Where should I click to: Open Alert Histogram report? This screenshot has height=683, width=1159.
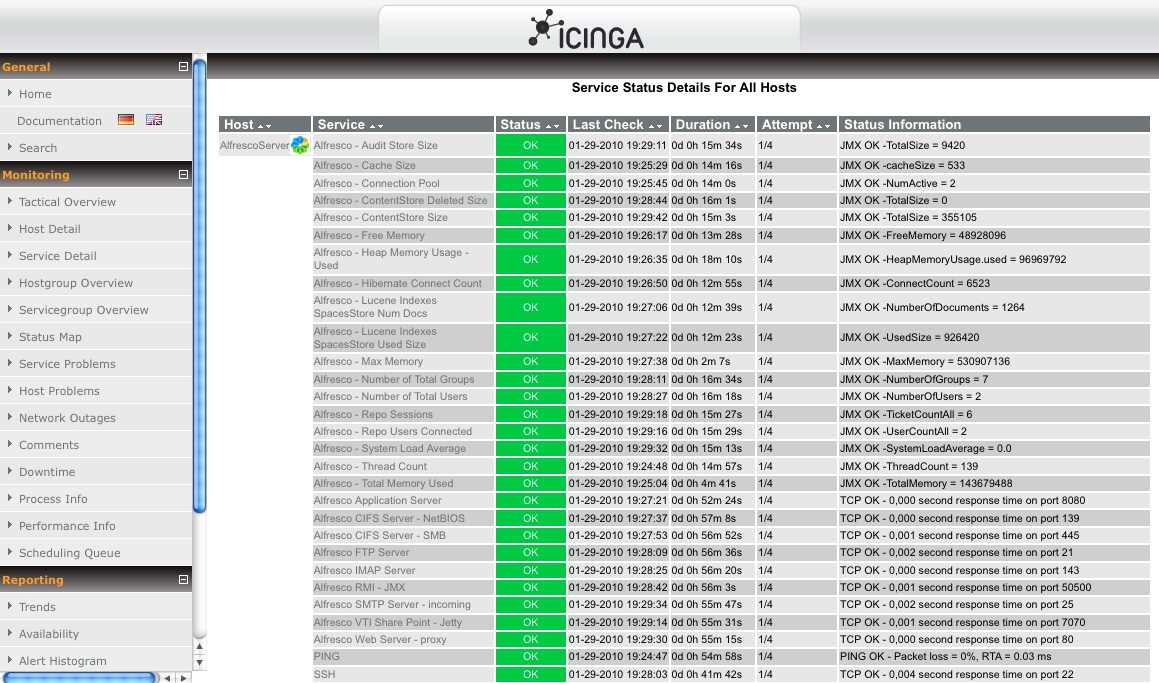[63, 661]
